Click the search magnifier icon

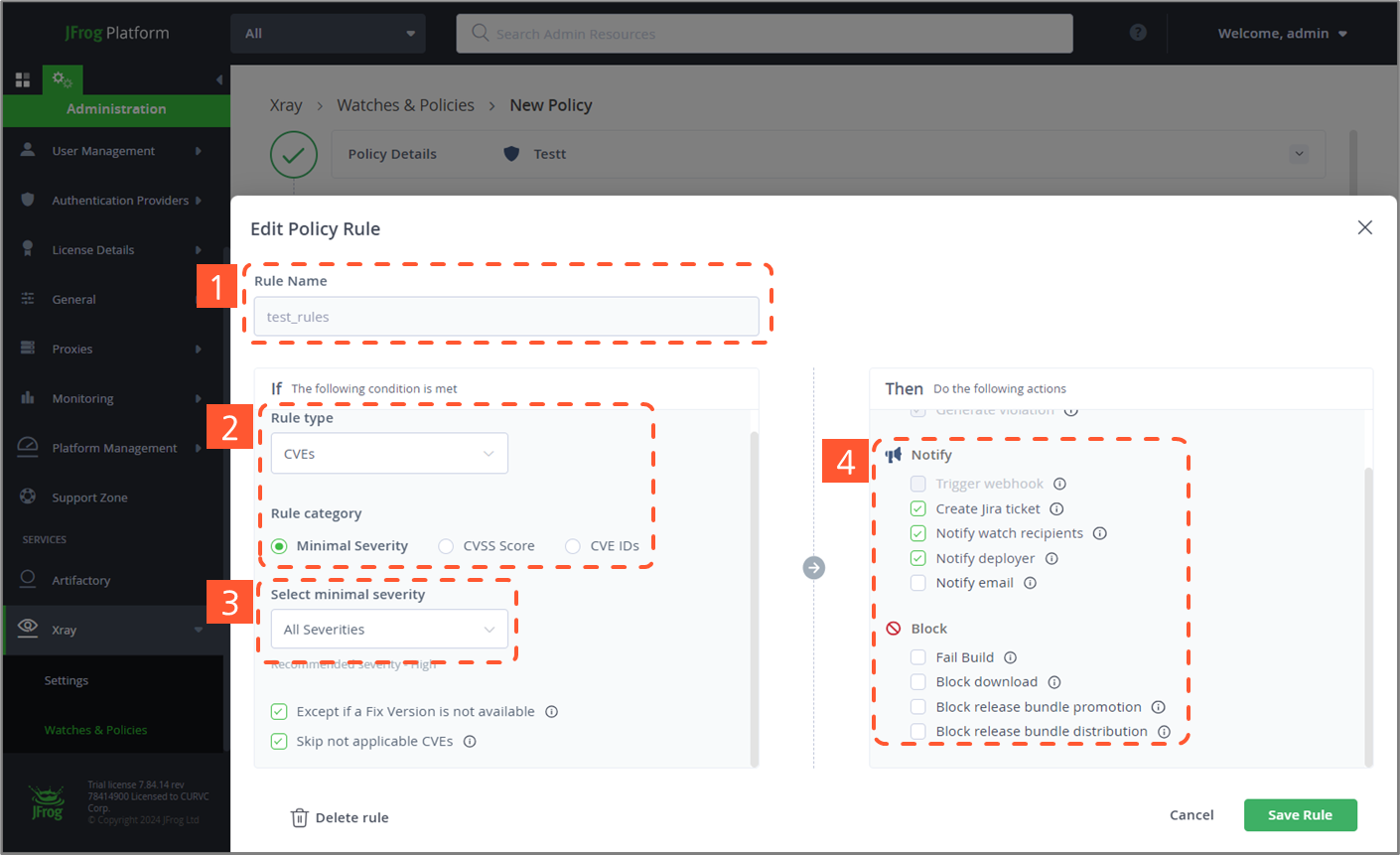480,33
